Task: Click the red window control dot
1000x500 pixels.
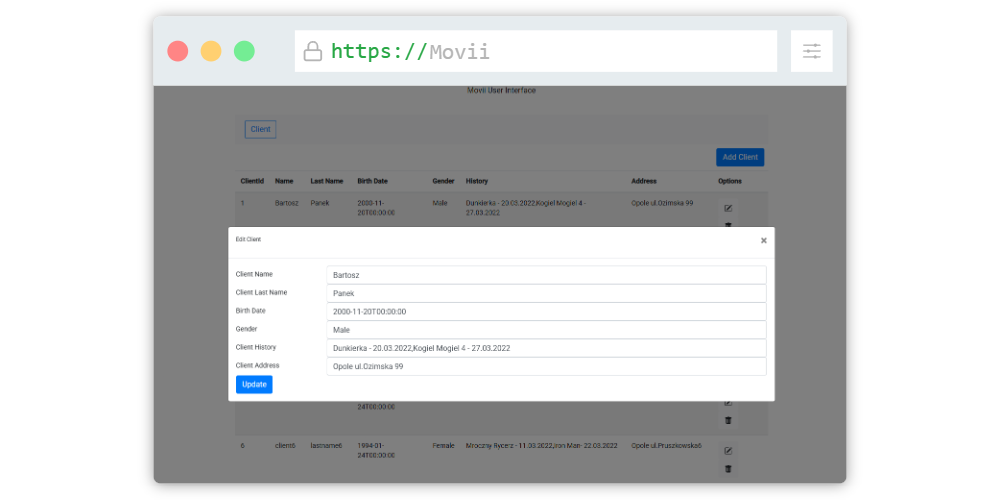Action: pos(178,51)
